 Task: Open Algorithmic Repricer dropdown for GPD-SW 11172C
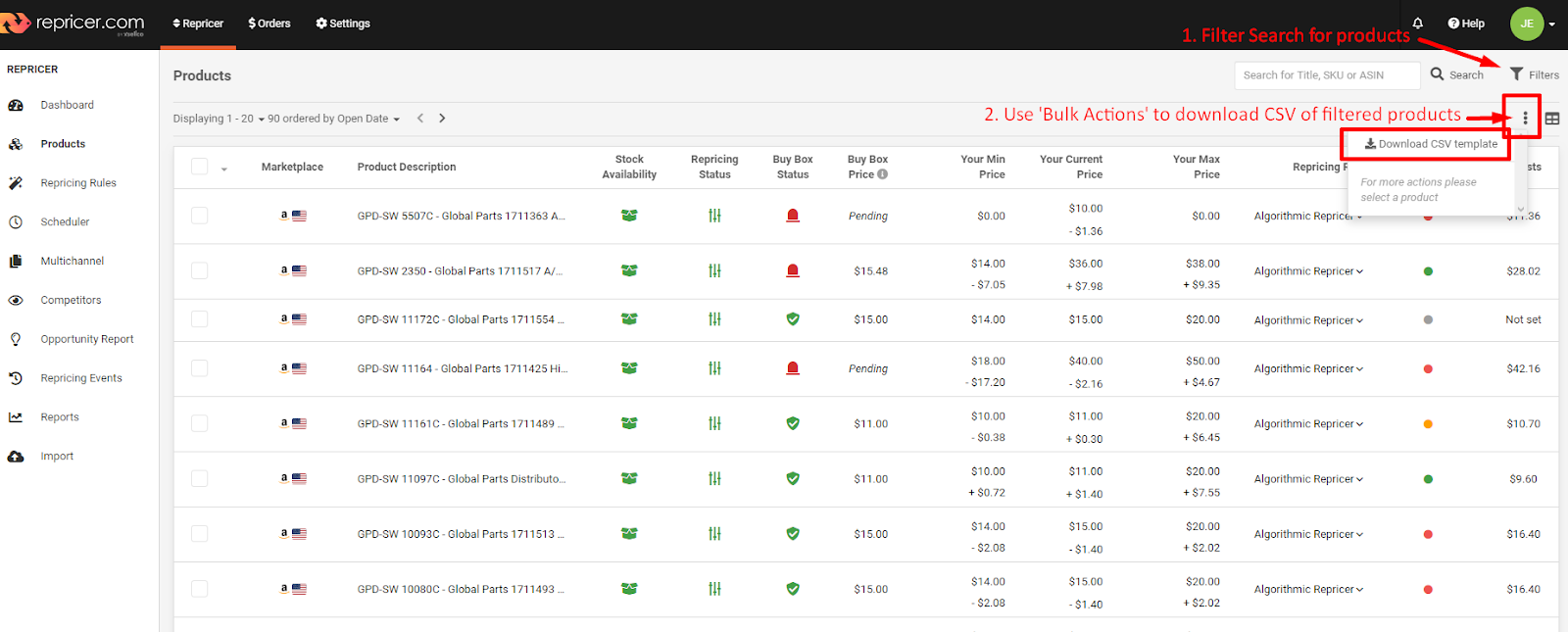pos(1308,320)
